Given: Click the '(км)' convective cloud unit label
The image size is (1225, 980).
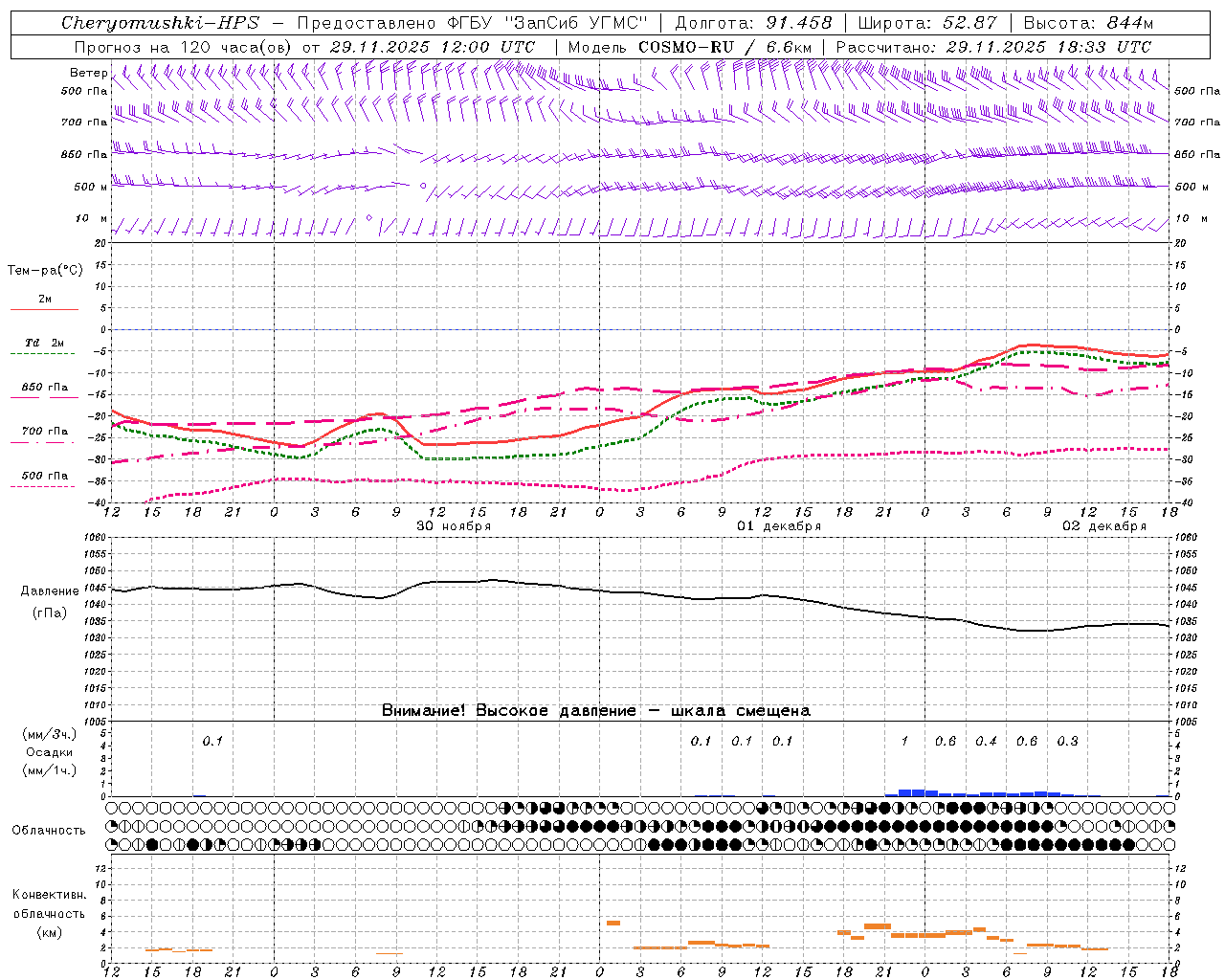Looking at the screenshot, I should [50, 932].
